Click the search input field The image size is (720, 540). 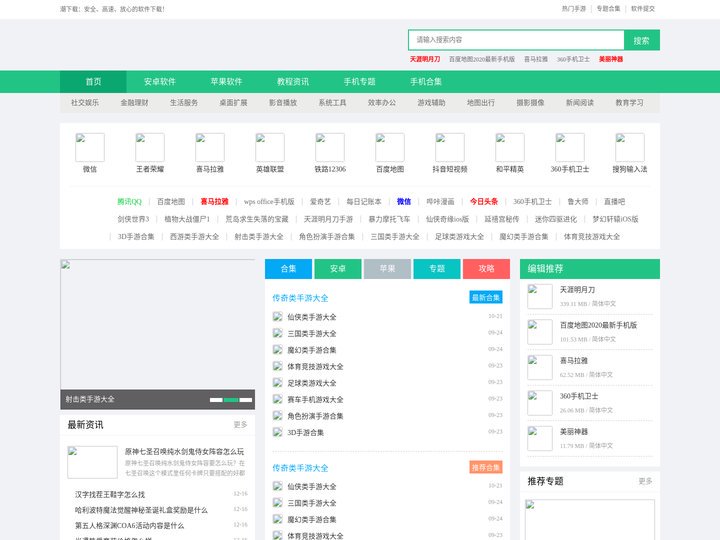point(516,40)
